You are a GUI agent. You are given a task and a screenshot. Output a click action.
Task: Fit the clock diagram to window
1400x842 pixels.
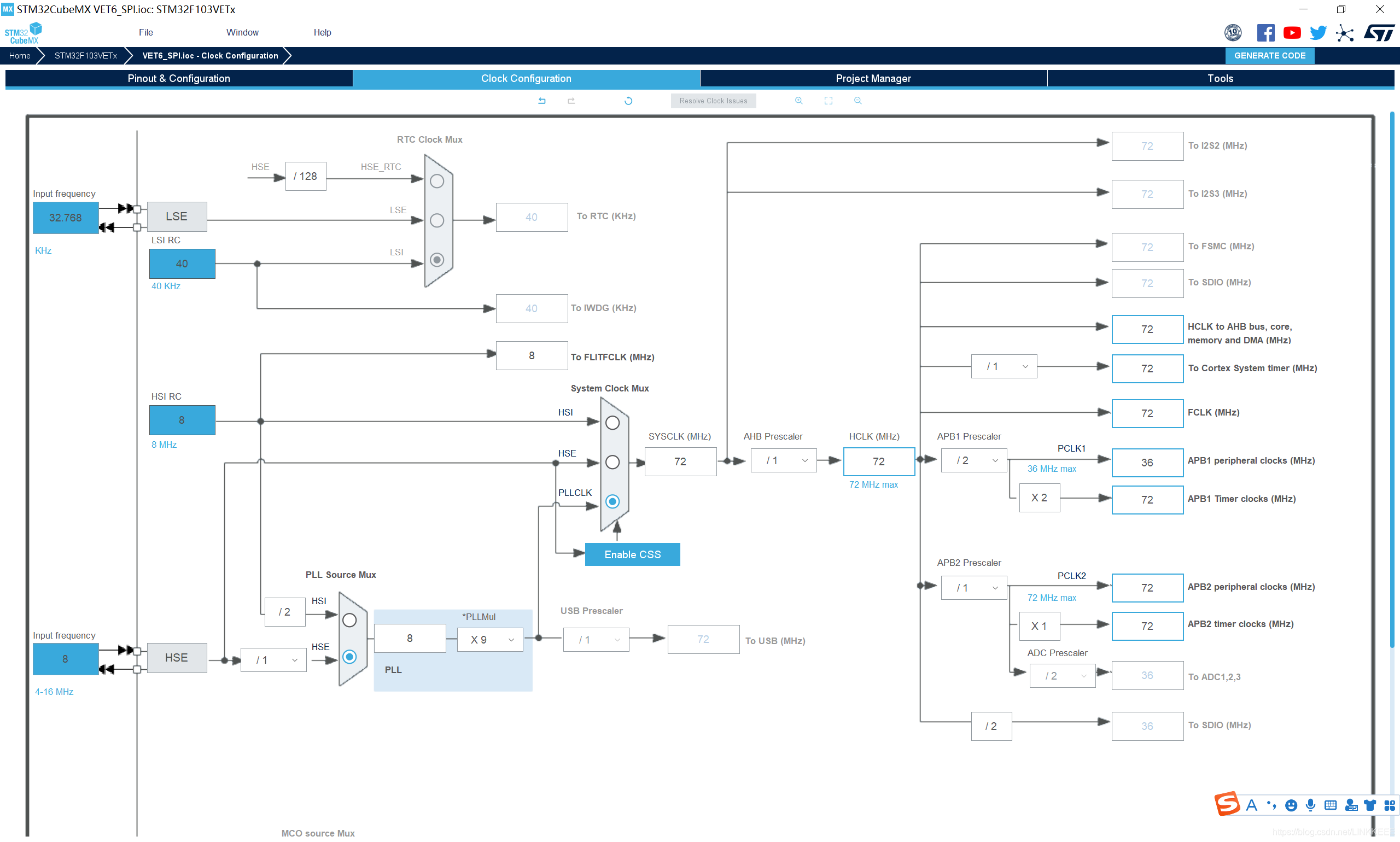(x=829, y=101)
